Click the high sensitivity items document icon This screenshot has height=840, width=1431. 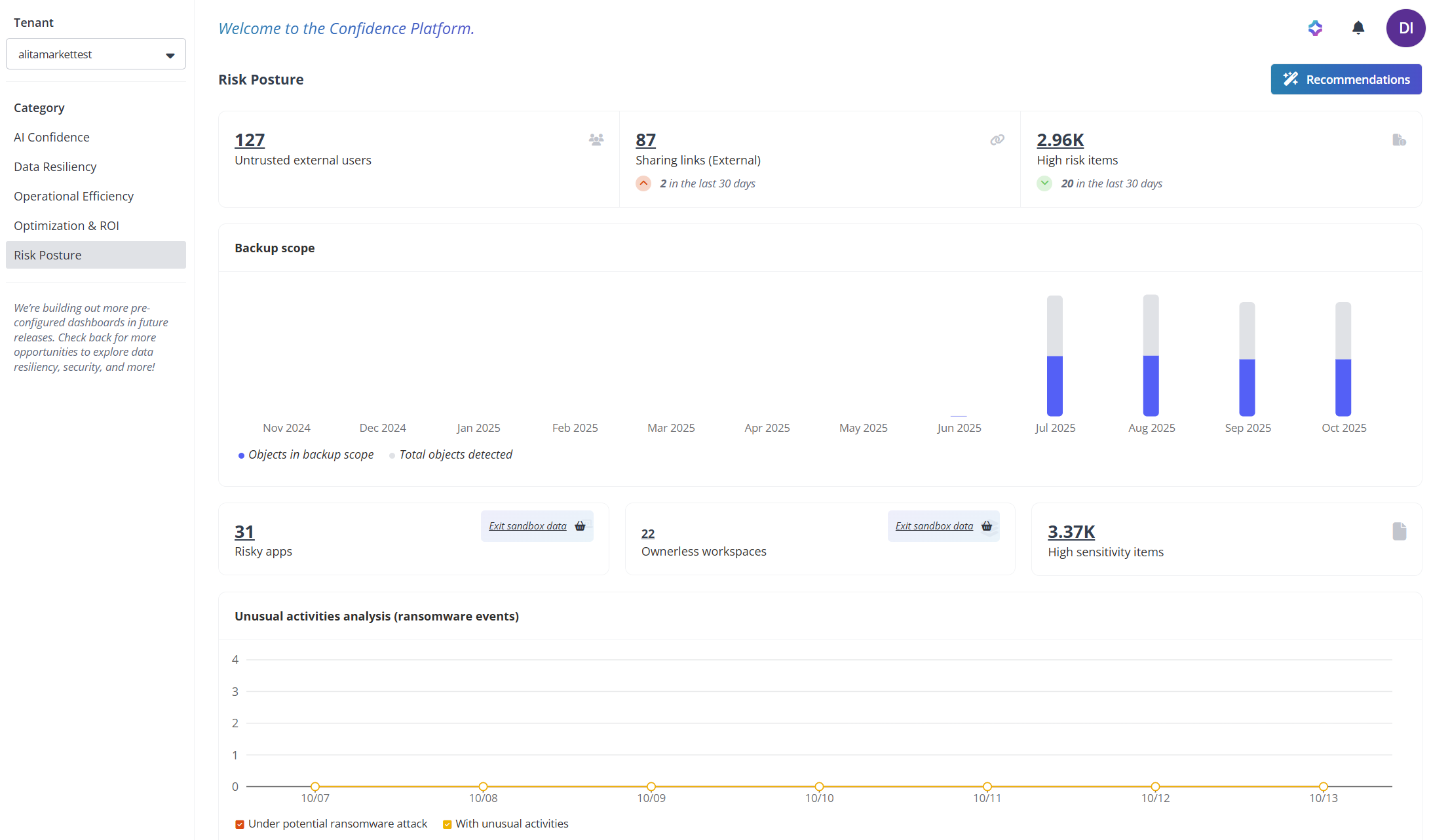pyautogui.click(x=1399, y=531)
